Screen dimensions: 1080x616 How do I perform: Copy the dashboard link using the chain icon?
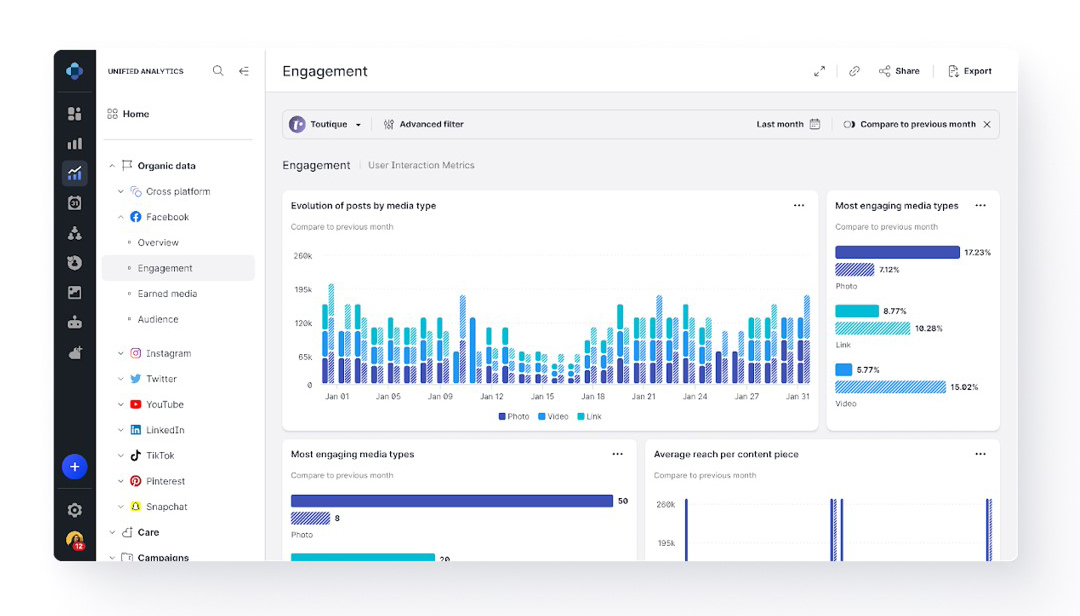pyautogui.click(x=854, y=71)
